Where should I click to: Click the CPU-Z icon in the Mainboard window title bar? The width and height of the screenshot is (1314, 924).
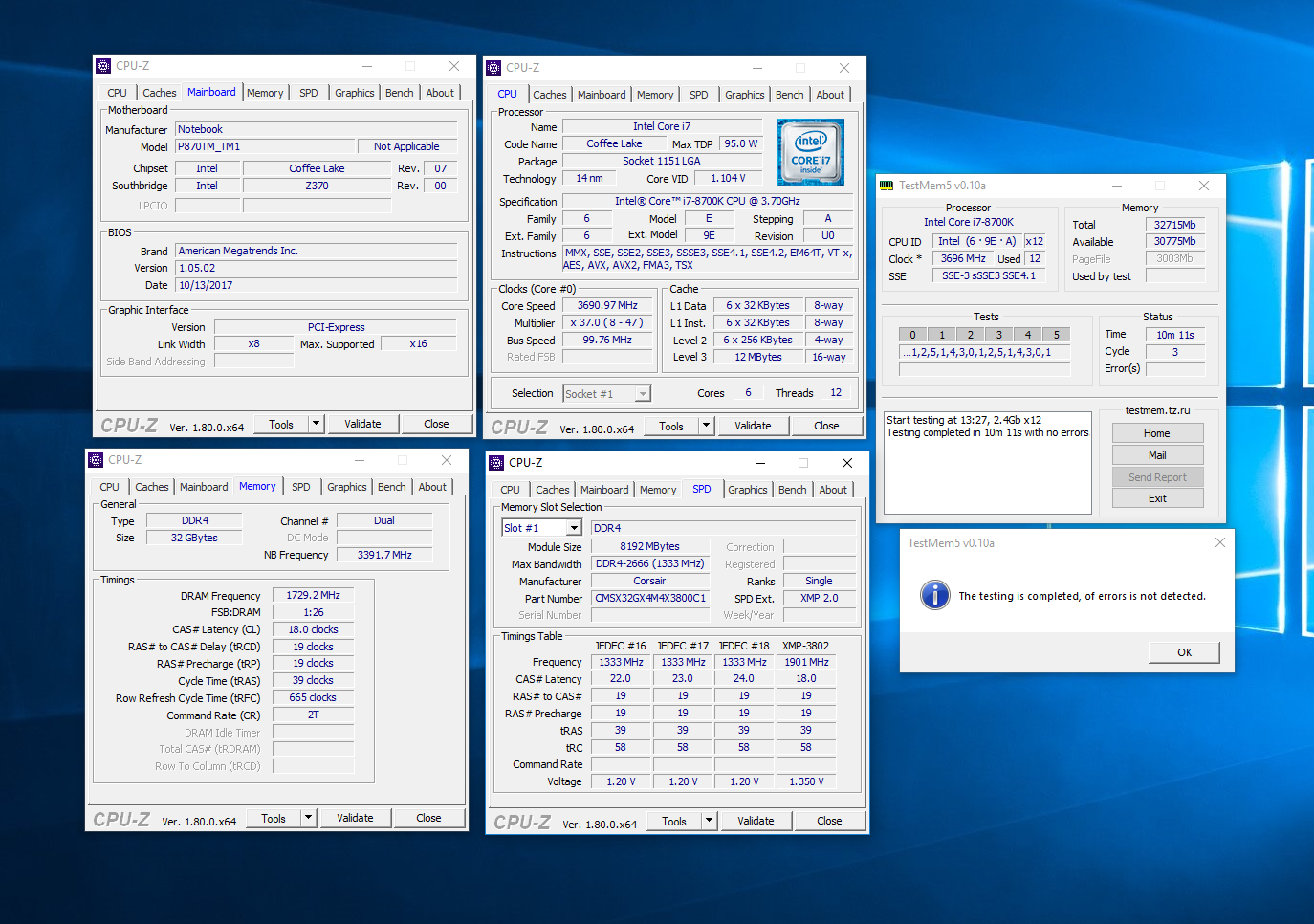(x=103, y=66)
